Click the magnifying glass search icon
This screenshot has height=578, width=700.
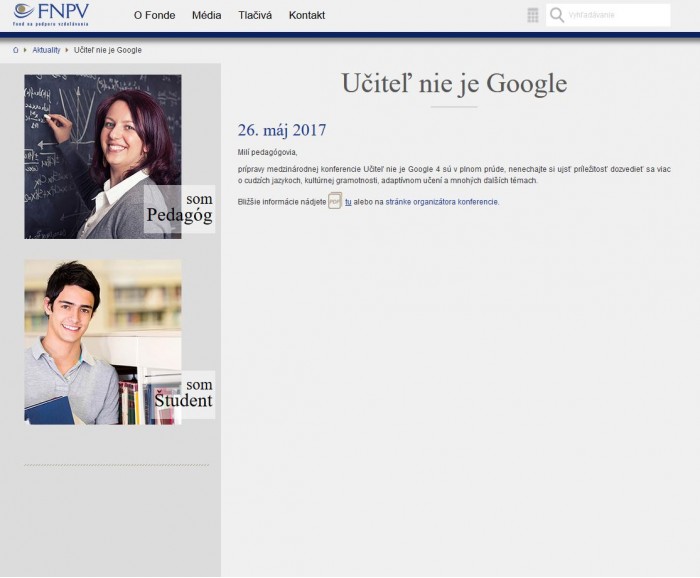click(x=557, y=15)
